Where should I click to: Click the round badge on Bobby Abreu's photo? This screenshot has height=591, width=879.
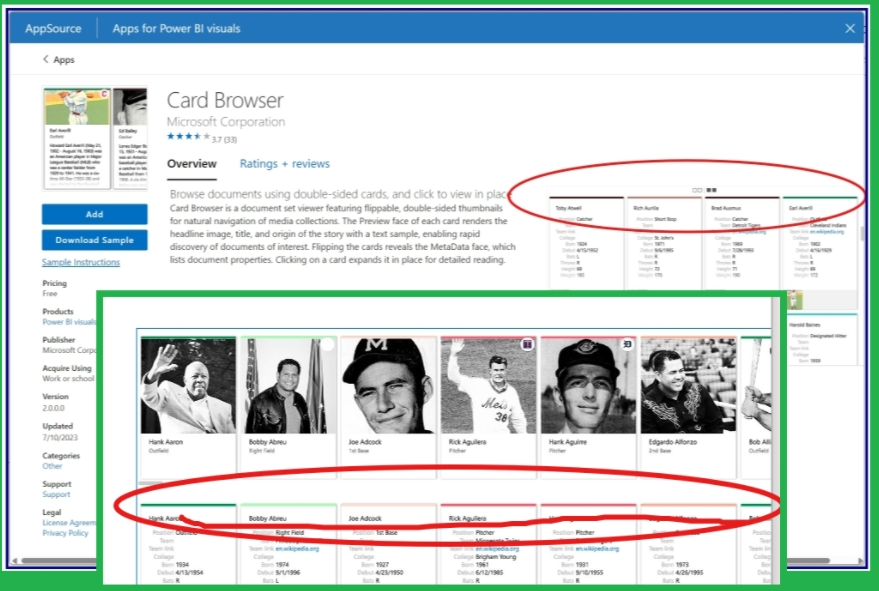[x=327, y=345]
